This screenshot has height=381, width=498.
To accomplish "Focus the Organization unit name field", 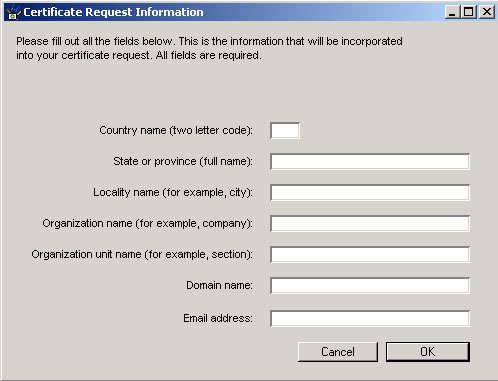I will point(370,254).
